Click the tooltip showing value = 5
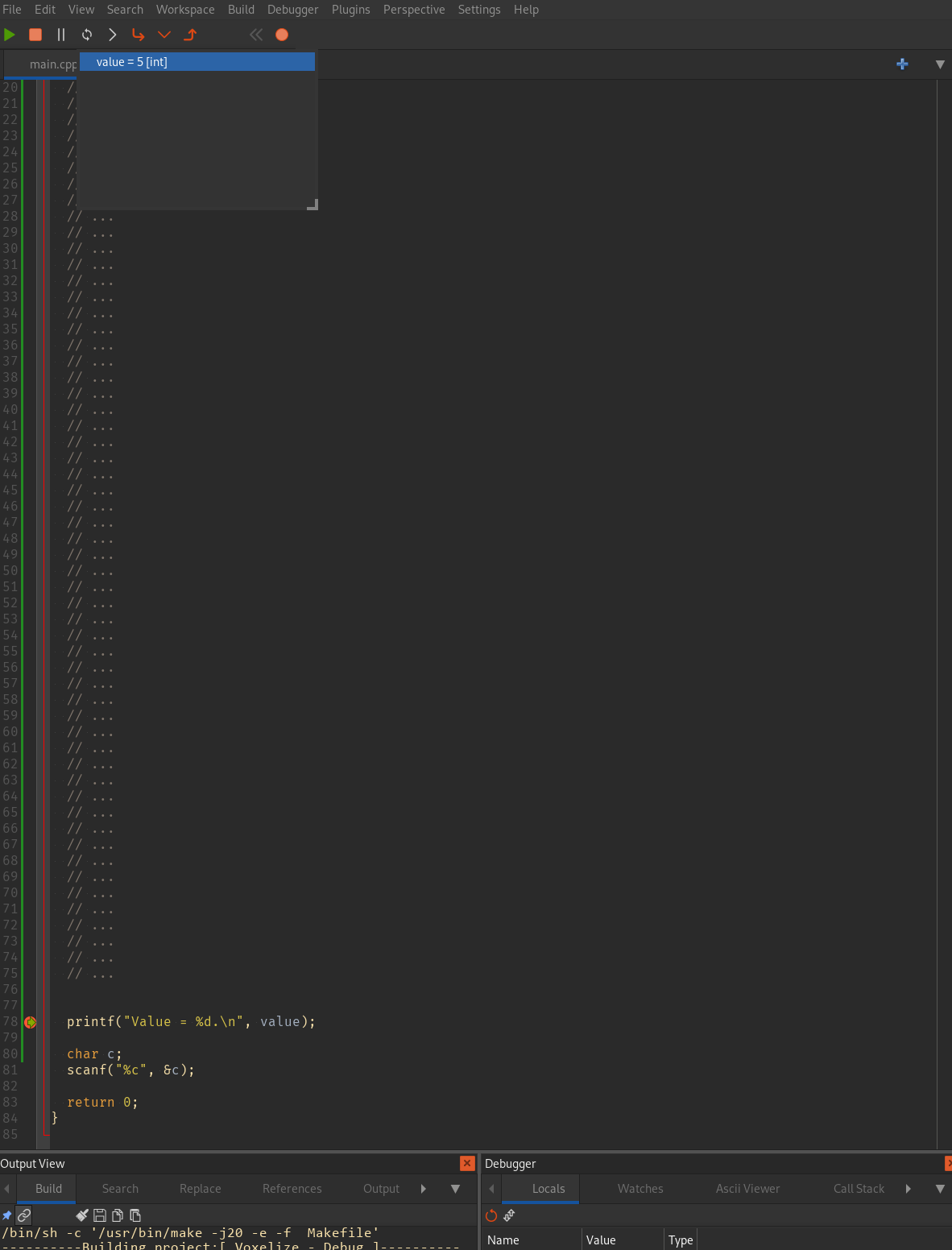The height and width of the screenshot is (1250, 952). click(x=197, y=61)
